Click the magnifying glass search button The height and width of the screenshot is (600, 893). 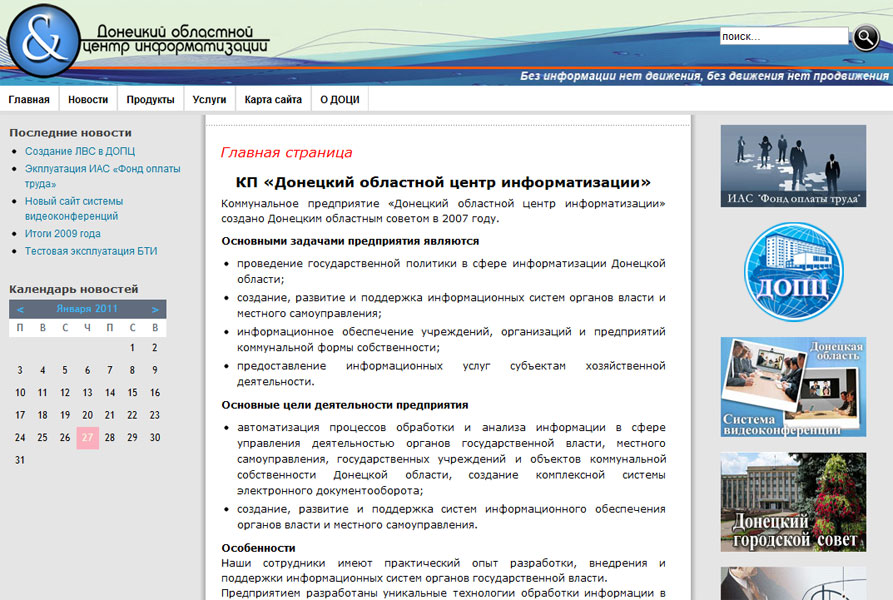click(x=865, y=37)
